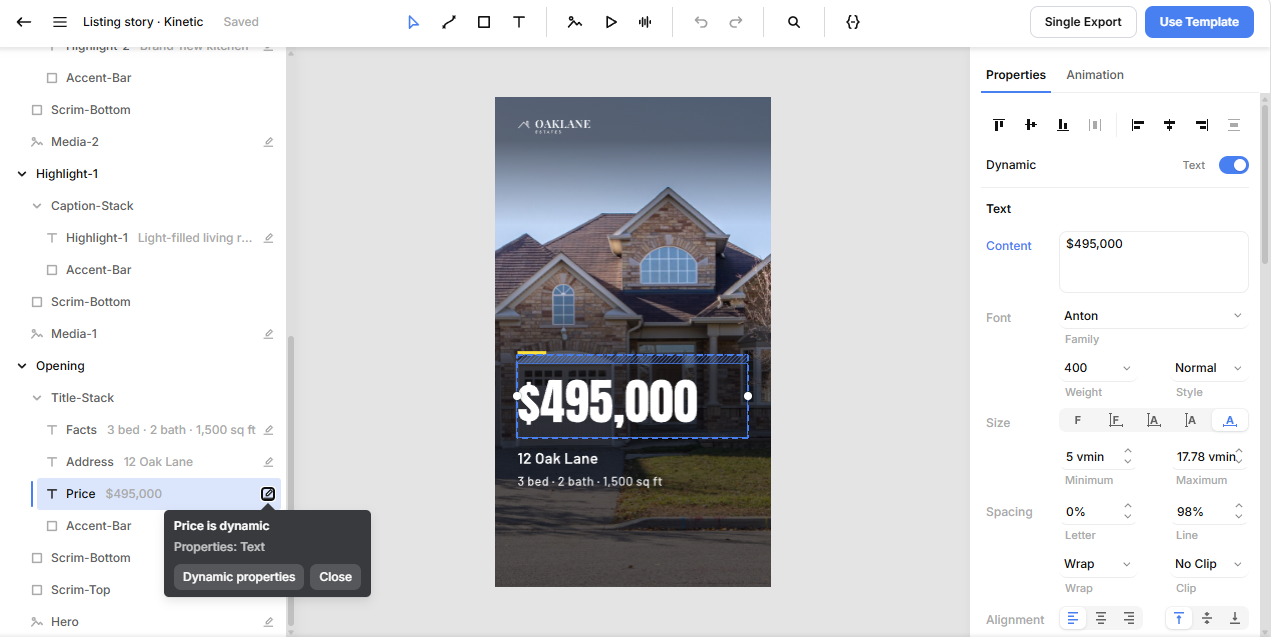Click the back arrow icon
1272x637 pixels.
24,22
